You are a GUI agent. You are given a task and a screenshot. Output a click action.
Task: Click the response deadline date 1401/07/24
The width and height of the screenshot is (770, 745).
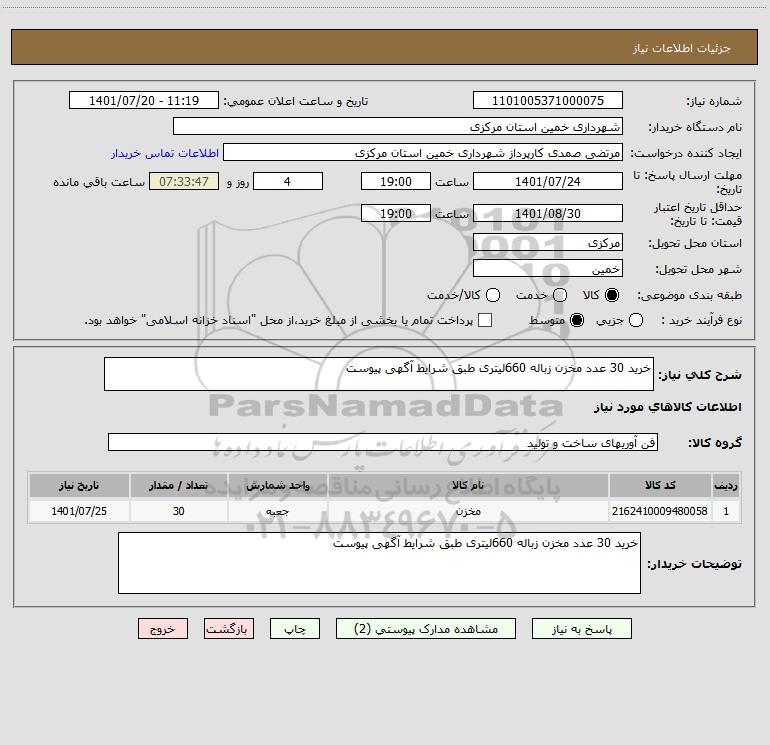[x=548, y=182]
